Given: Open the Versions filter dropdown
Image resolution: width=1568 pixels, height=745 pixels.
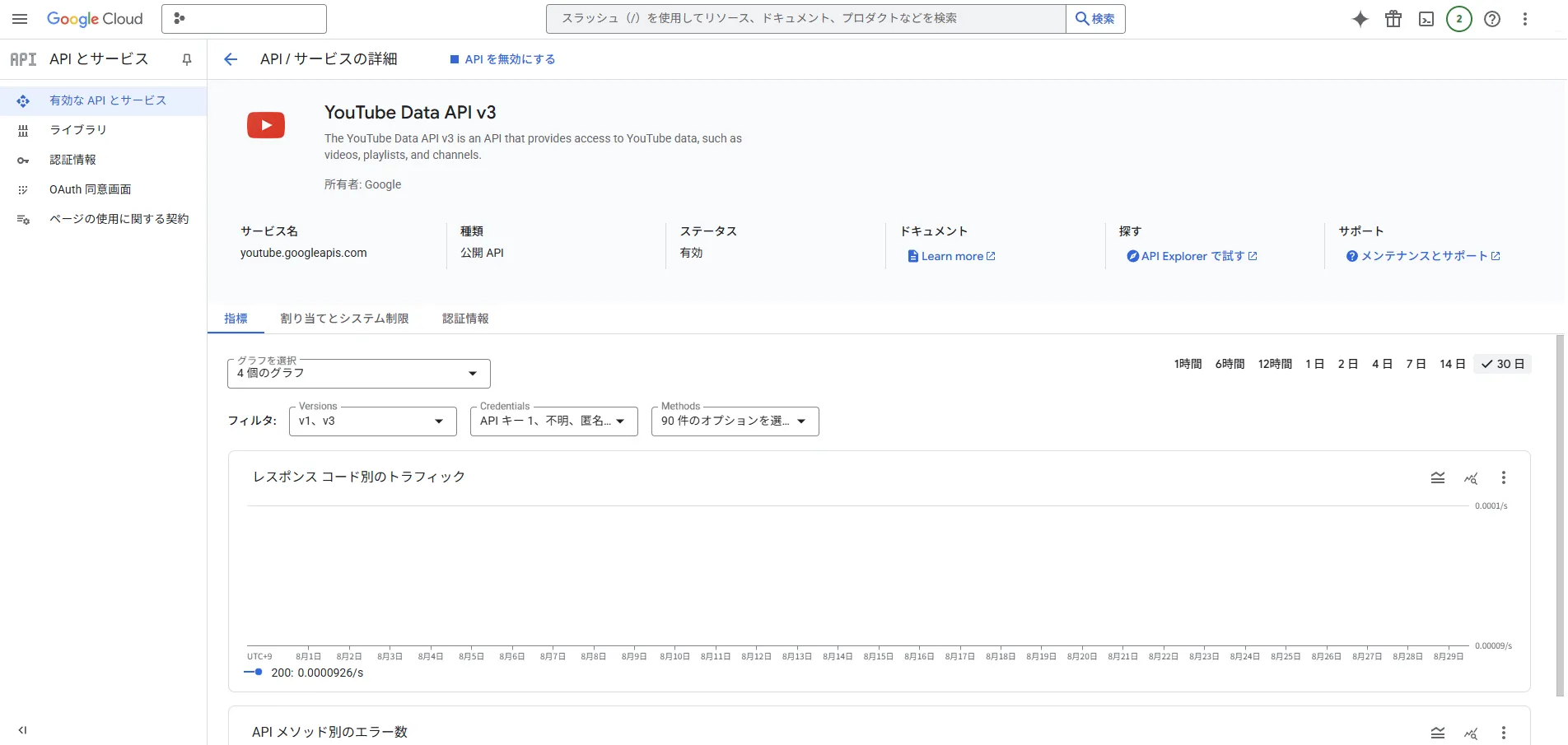Looking at the screenshot, I should 373,421.
